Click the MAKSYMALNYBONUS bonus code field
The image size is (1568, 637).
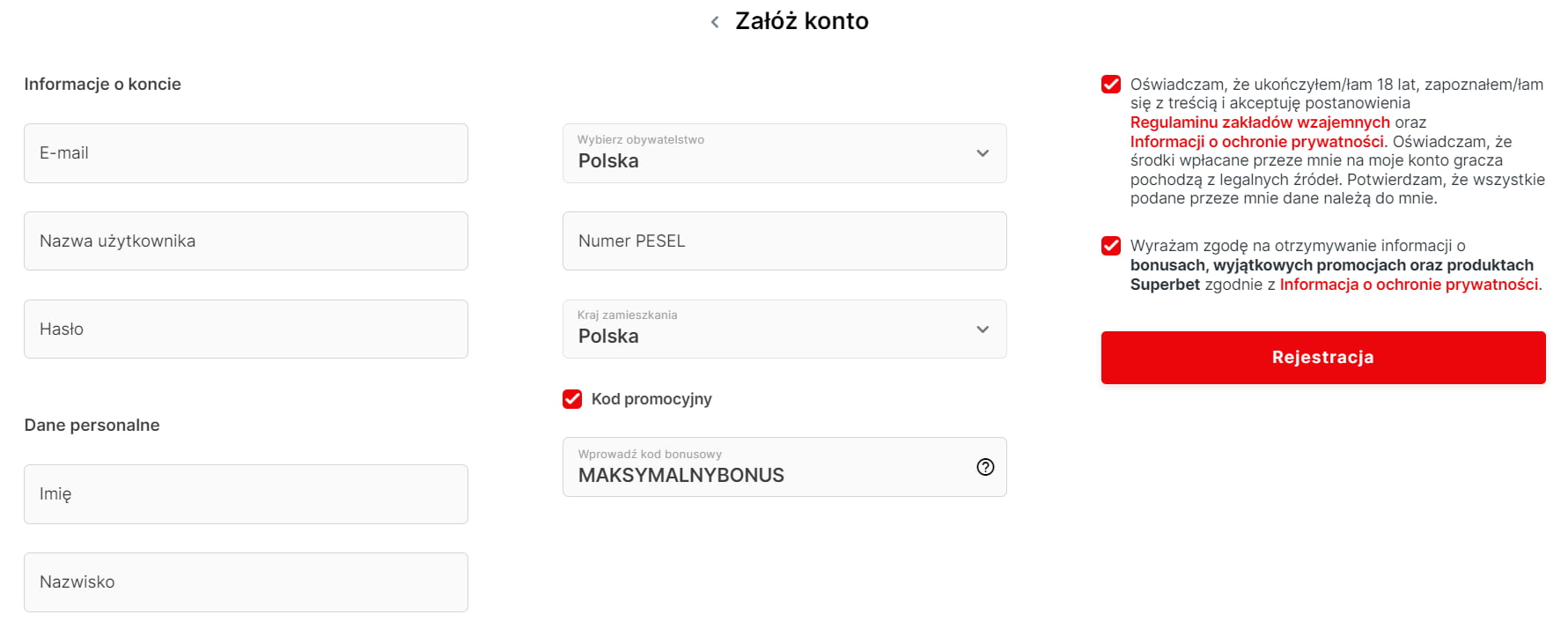[x=766, y=474]
